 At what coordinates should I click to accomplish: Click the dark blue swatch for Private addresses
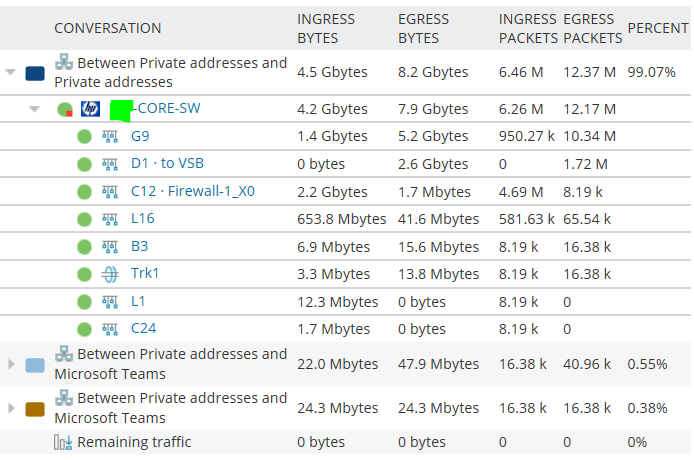(35, 73)
